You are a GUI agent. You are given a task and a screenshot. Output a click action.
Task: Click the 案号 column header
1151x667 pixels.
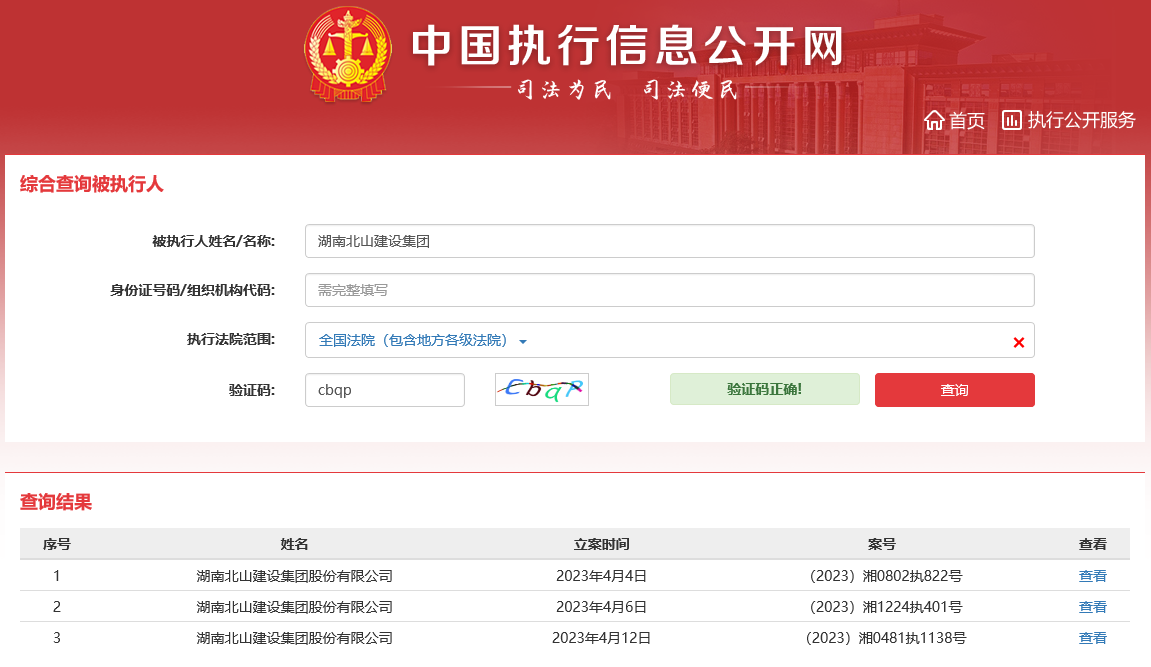coord(882,544)
